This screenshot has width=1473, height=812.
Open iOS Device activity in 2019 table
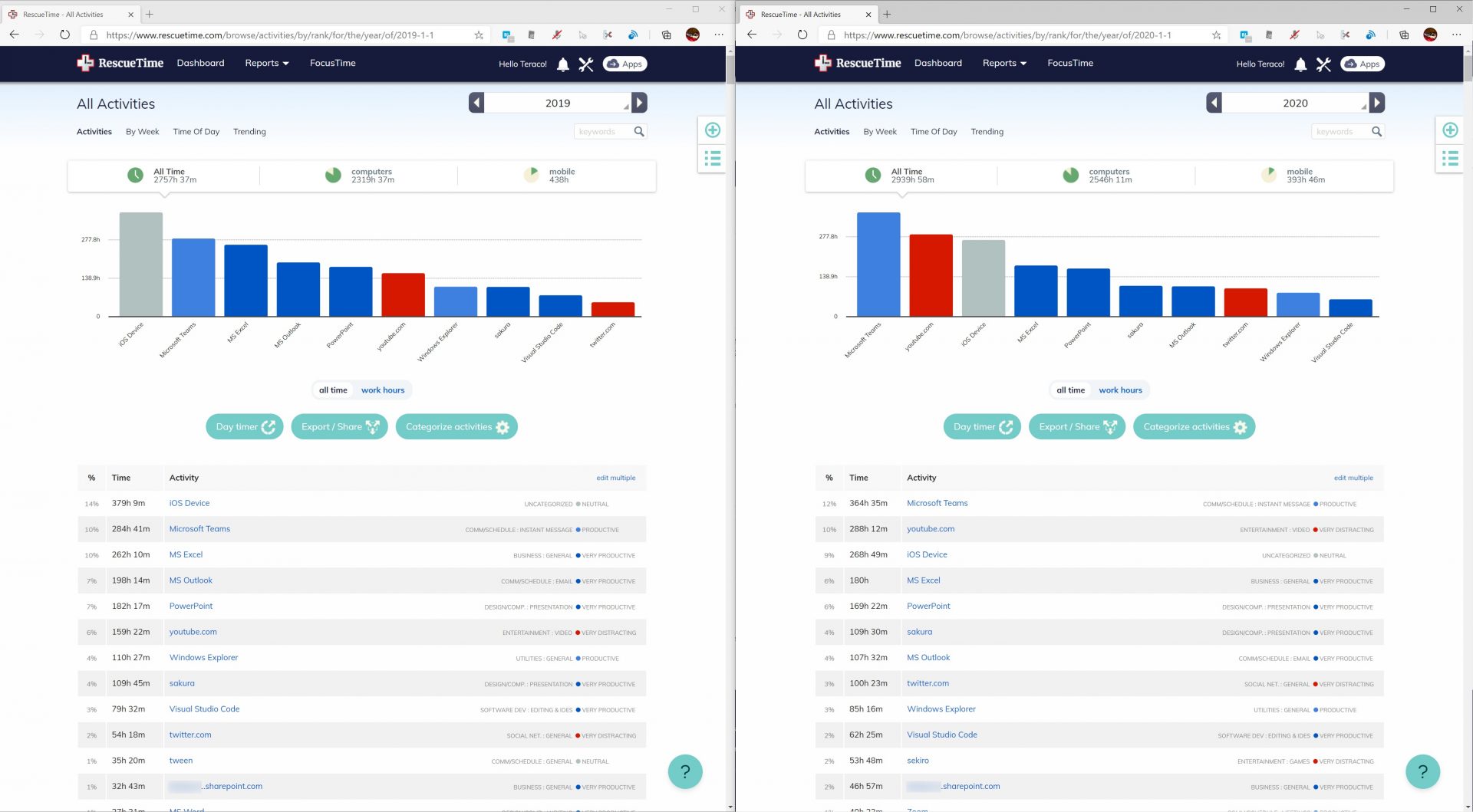click(189, 504)
